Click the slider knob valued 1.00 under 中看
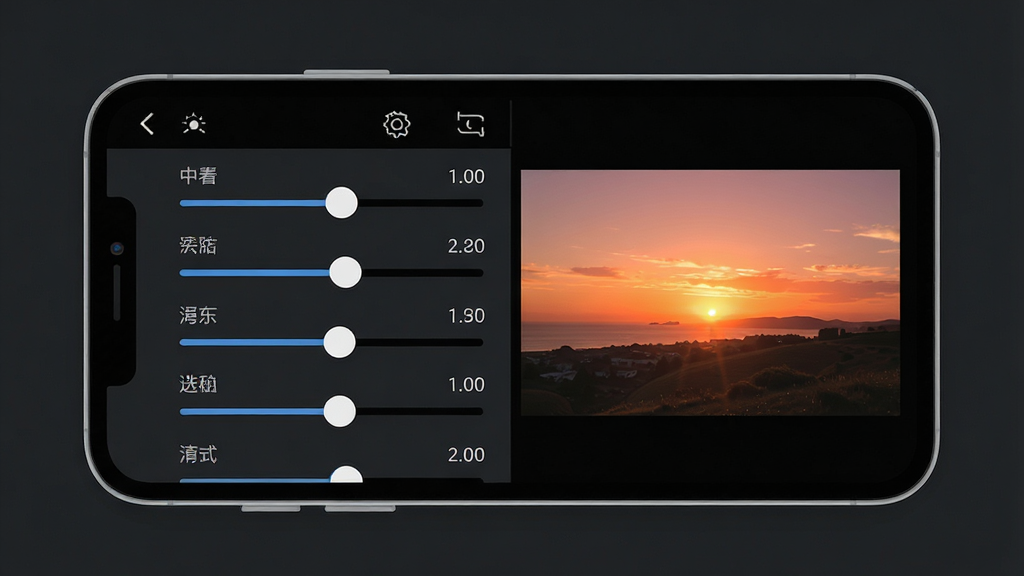Screen dimensions: 1024x576 (342, 202)
